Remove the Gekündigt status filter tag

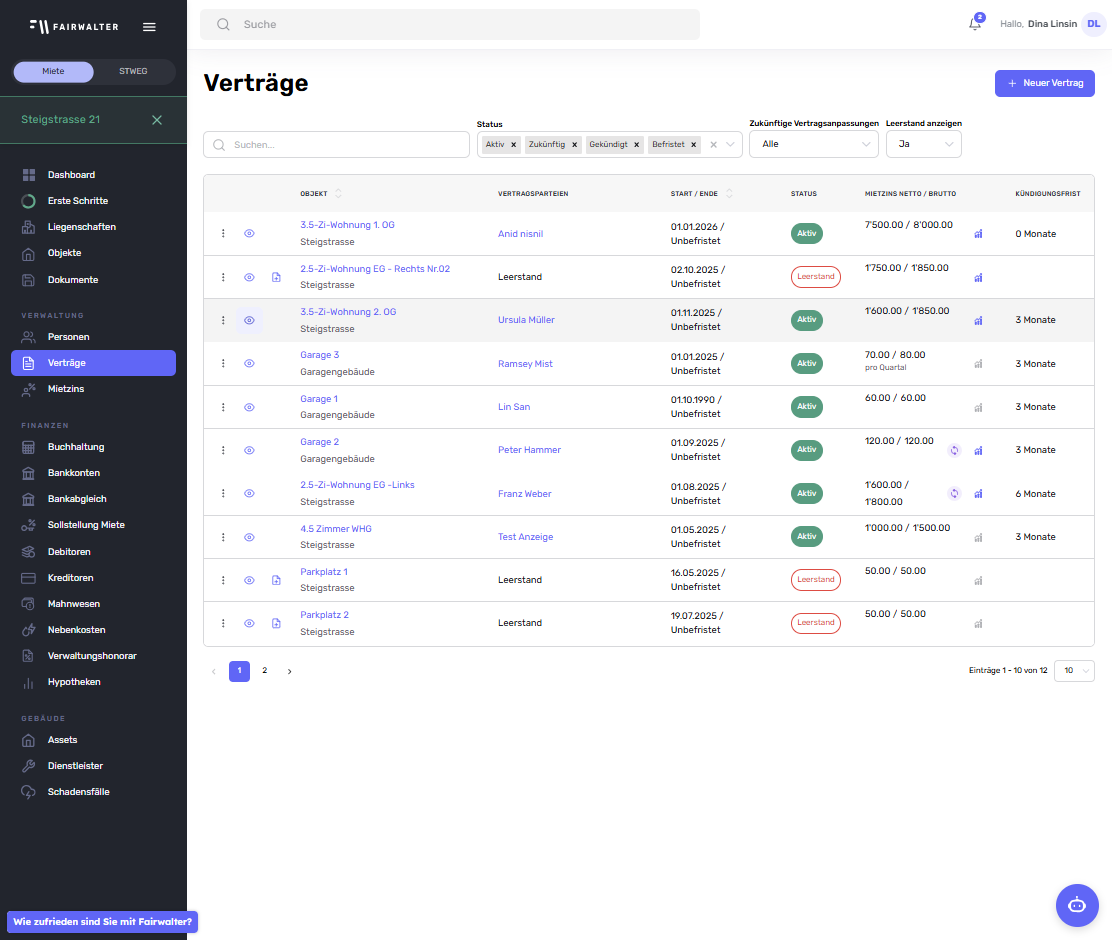636,145
